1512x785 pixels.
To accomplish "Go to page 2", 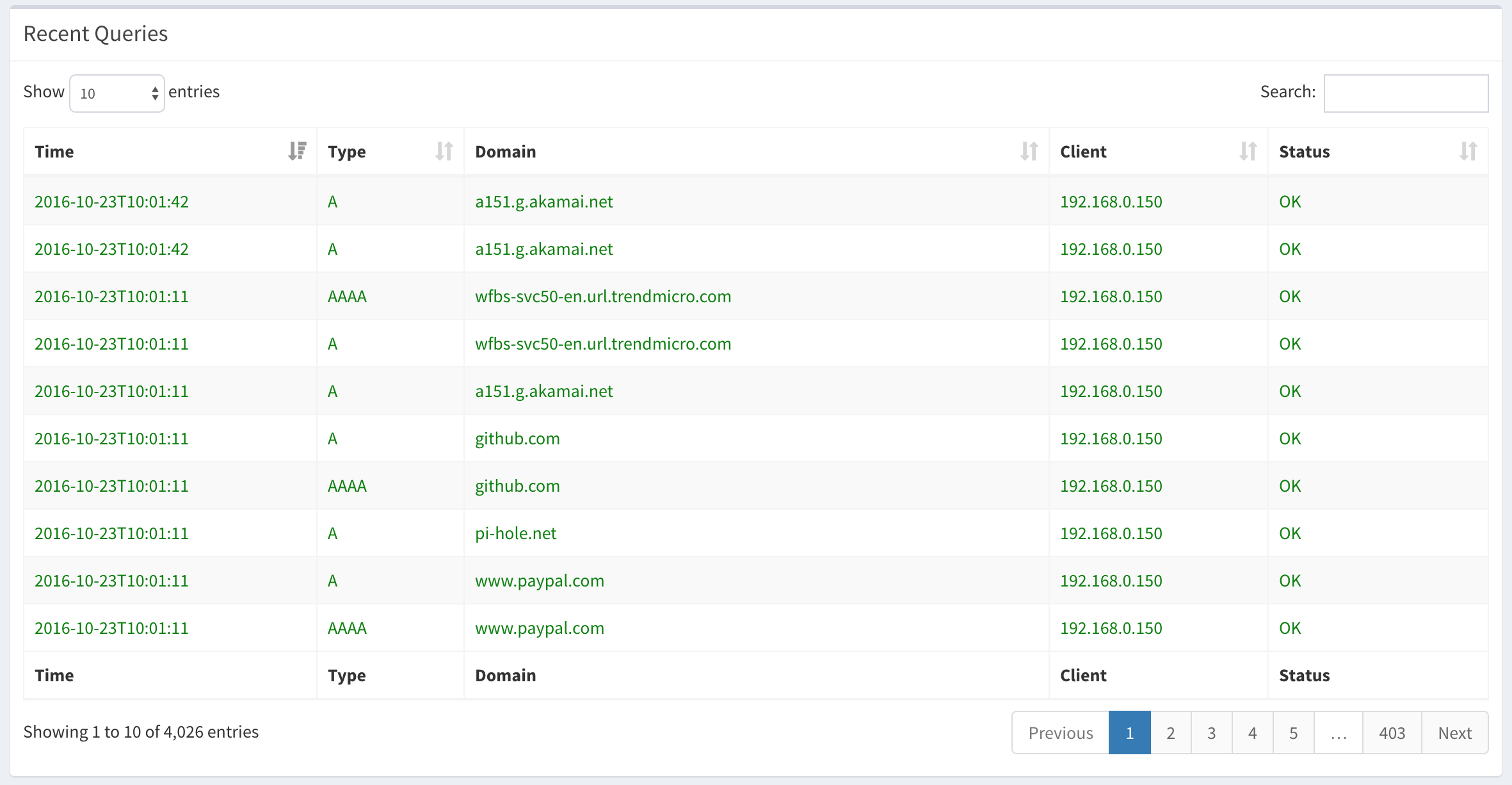I will (1171, 732).
